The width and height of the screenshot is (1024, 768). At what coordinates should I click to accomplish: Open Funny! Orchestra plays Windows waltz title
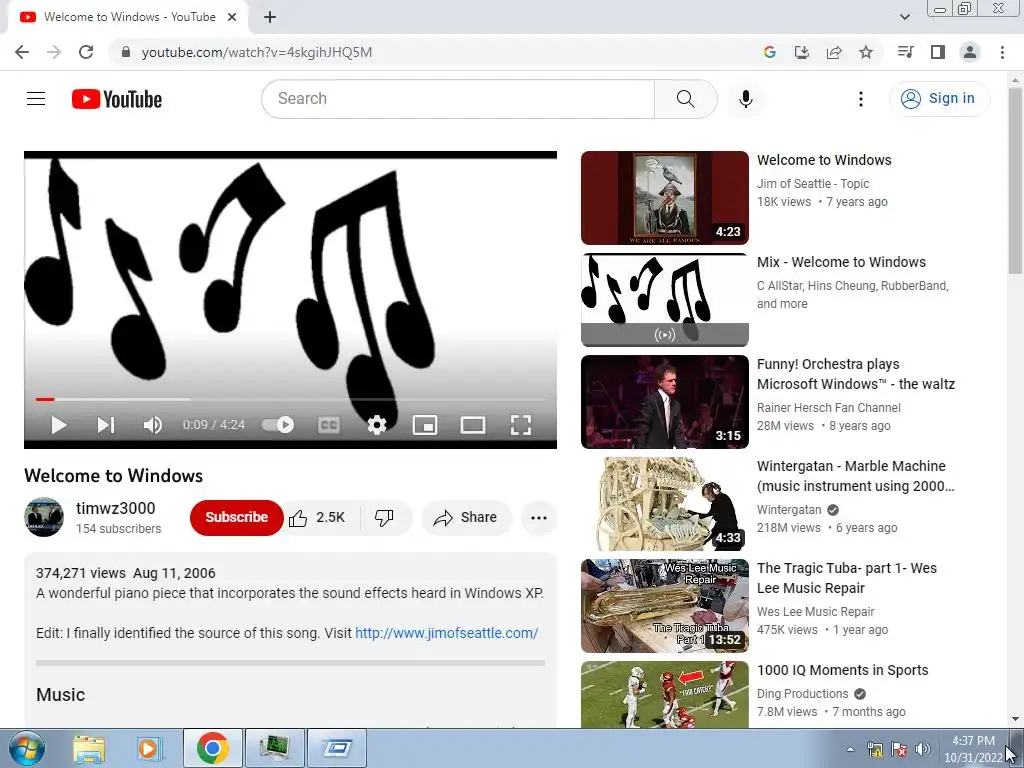coord(856,374)
